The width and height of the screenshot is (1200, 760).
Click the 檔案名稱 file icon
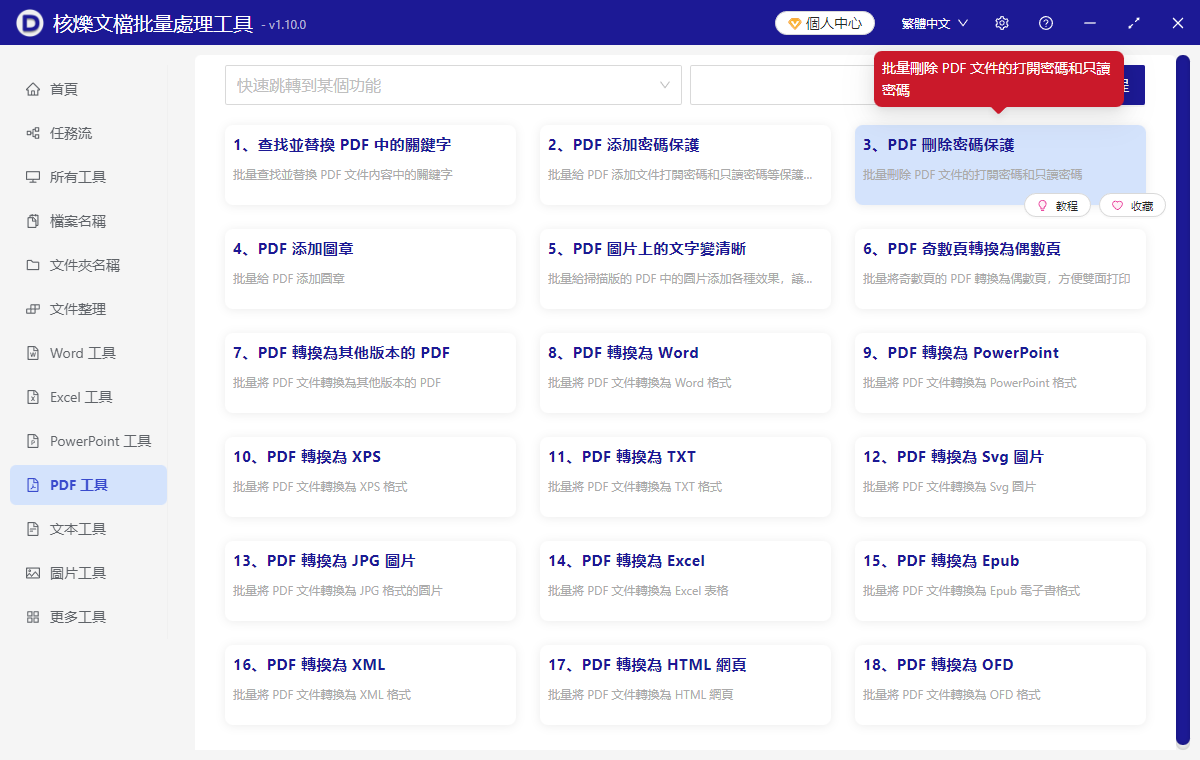point(33,221)
